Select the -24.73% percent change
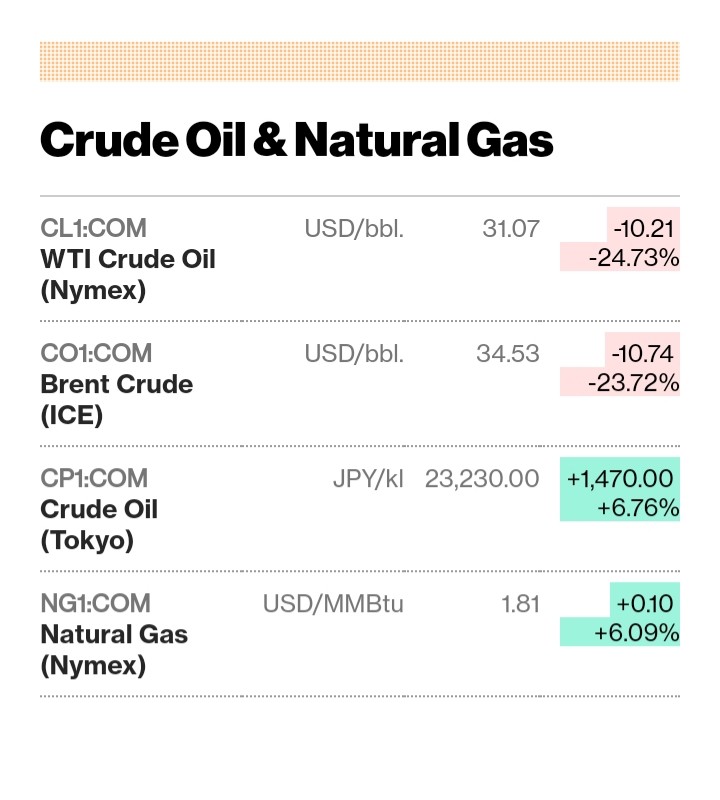This screenshot has width=720, height=800. point(634,258)
